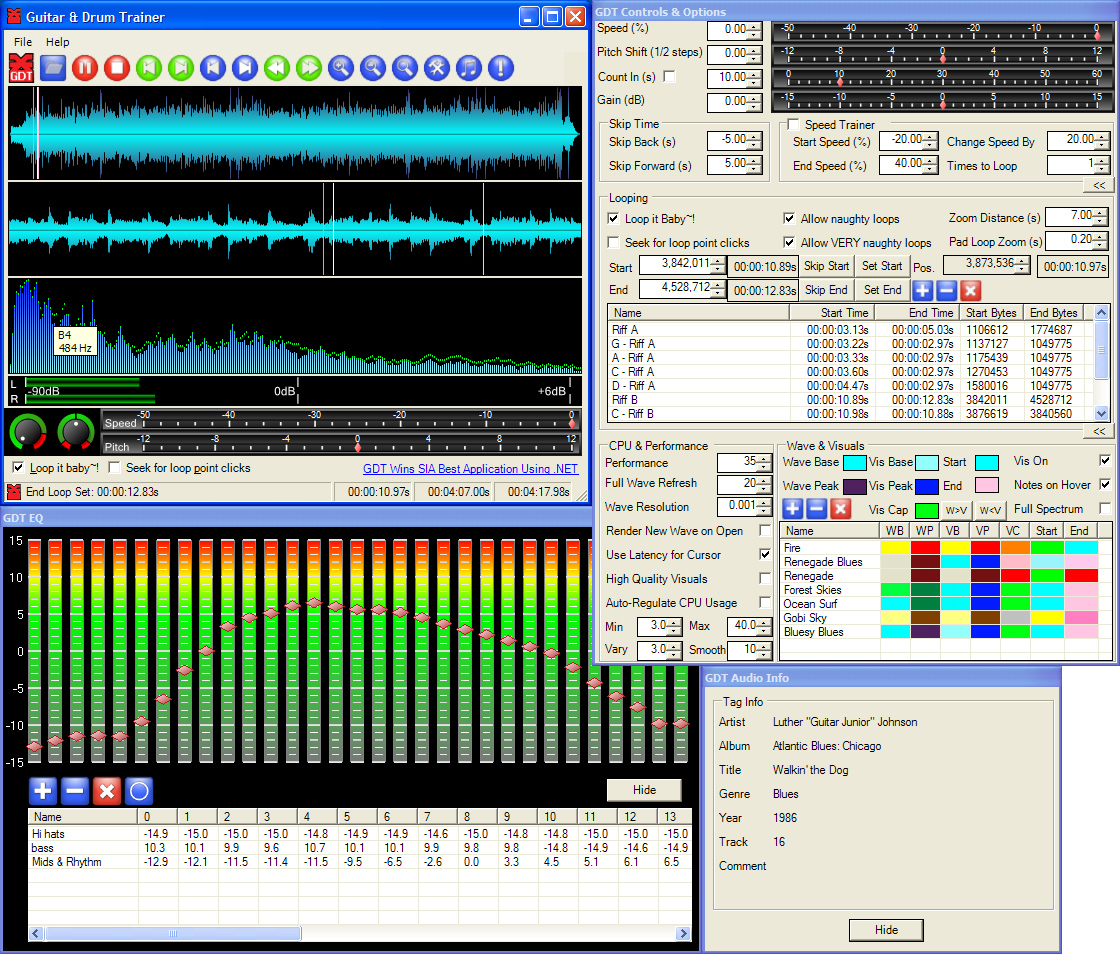Click the Set Start button
This screenshot has height=954, width=1120.
[882, 266]
